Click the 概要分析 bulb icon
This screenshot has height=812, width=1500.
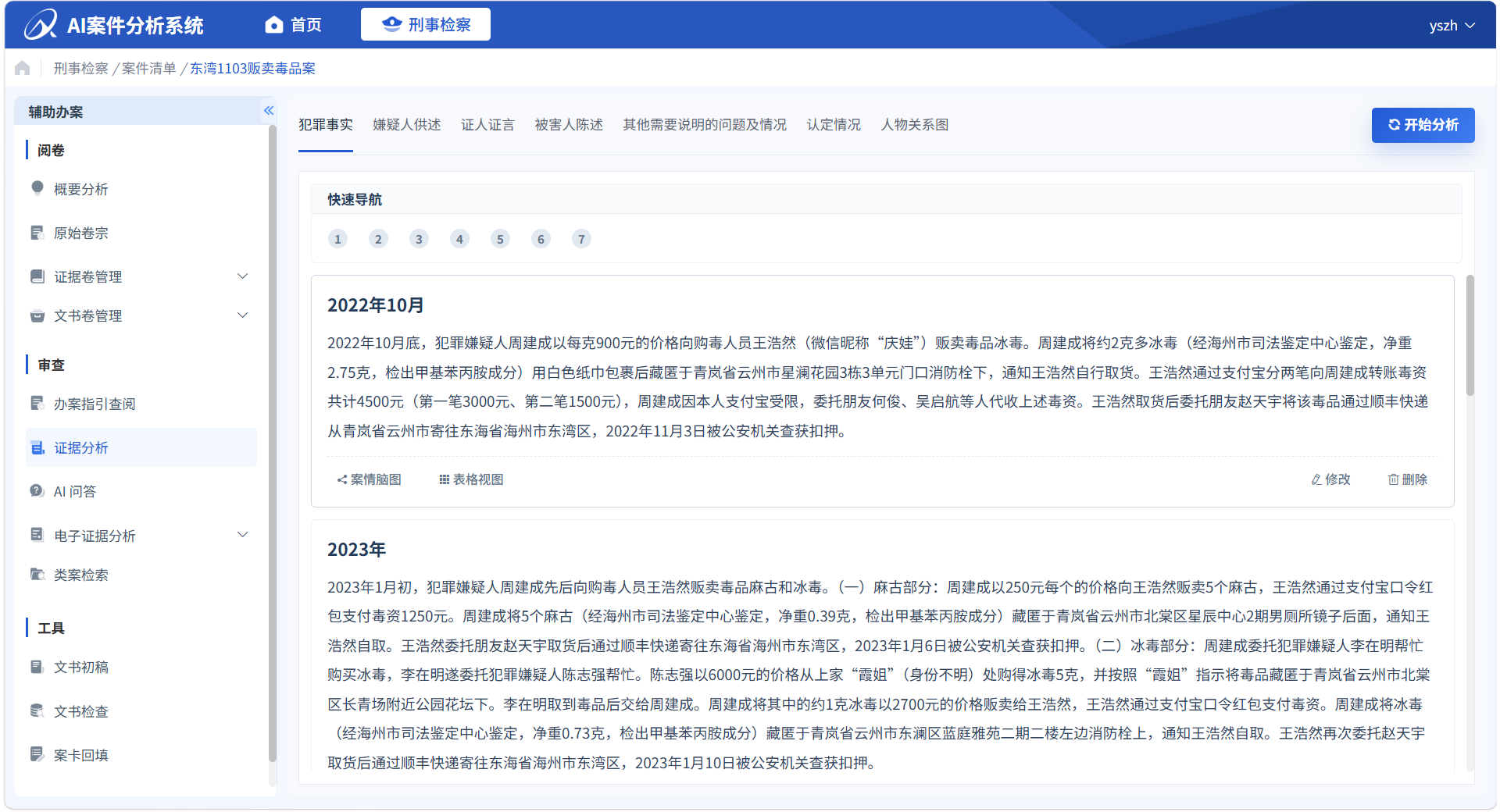(x=37, y=188)
